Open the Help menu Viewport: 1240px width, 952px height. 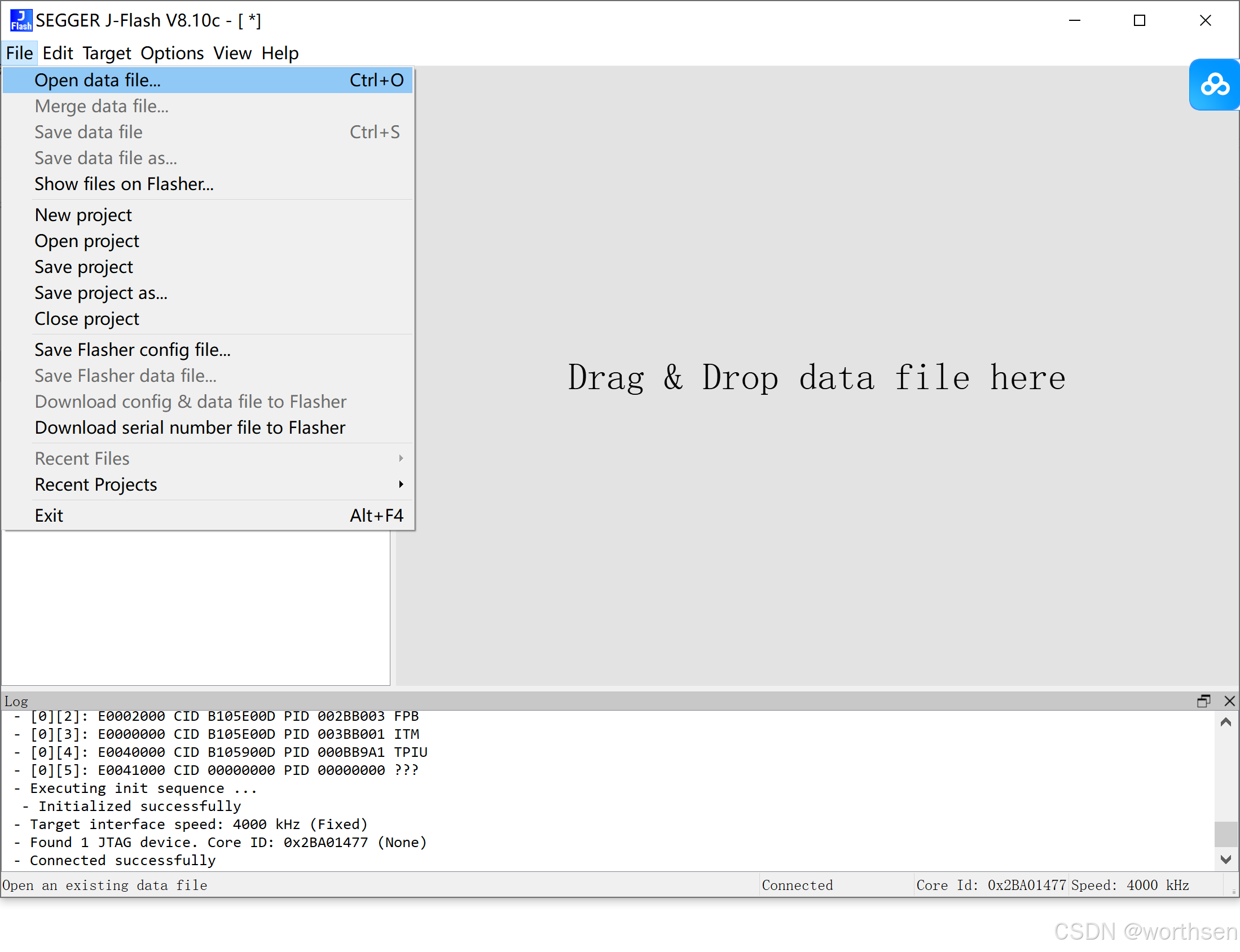click(x=279, y=53)
